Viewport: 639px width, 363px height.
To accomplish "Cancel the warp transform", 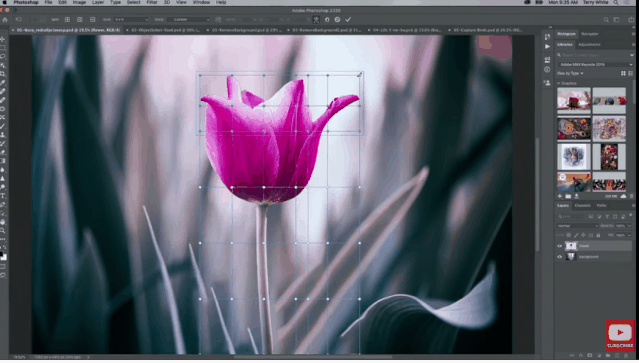I will (337, 19).
